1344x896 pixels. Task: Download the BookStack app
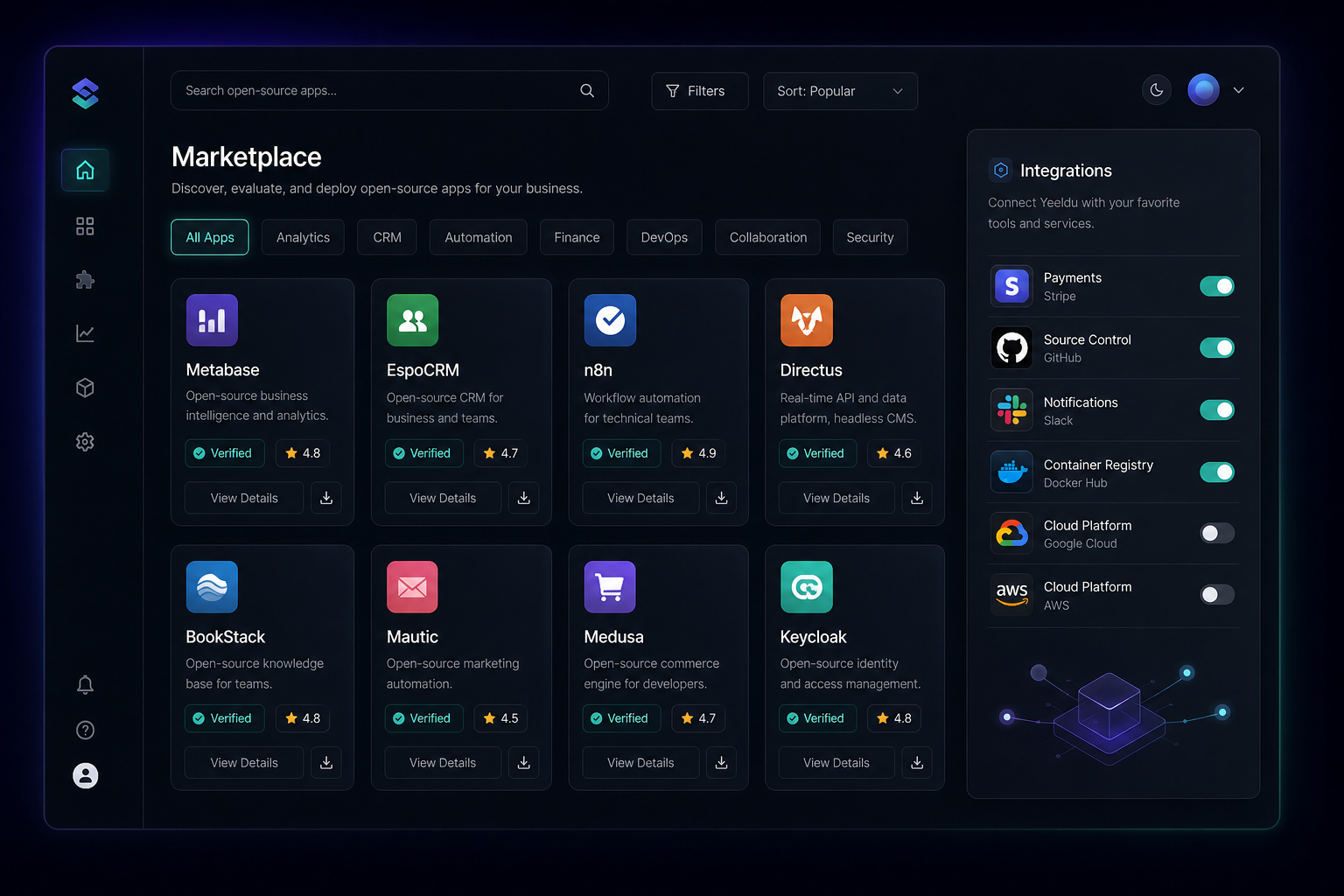[x=326, y=763]
